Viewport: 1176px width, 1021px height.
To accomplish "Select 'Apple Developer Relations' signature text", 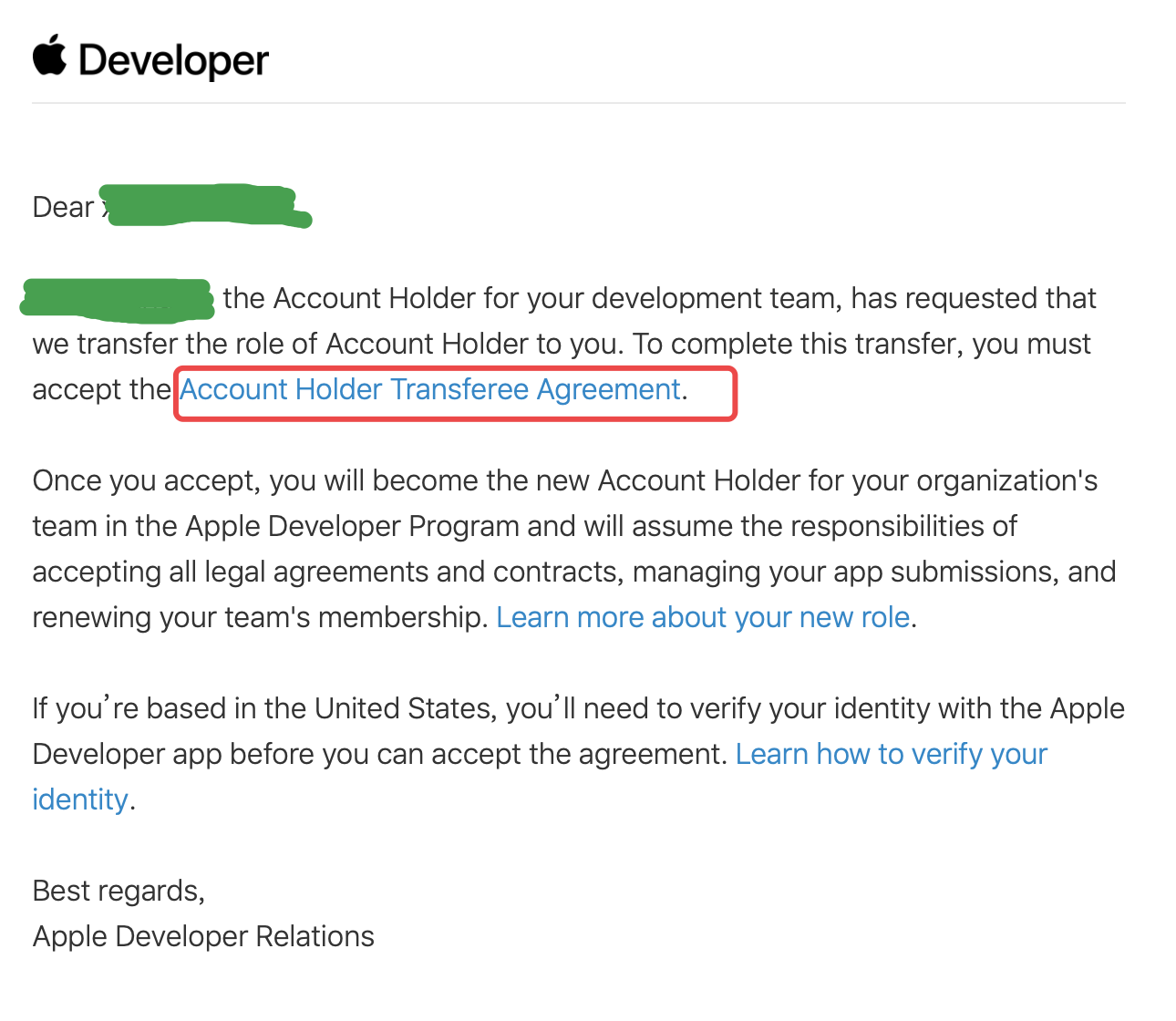I will 203,936.
